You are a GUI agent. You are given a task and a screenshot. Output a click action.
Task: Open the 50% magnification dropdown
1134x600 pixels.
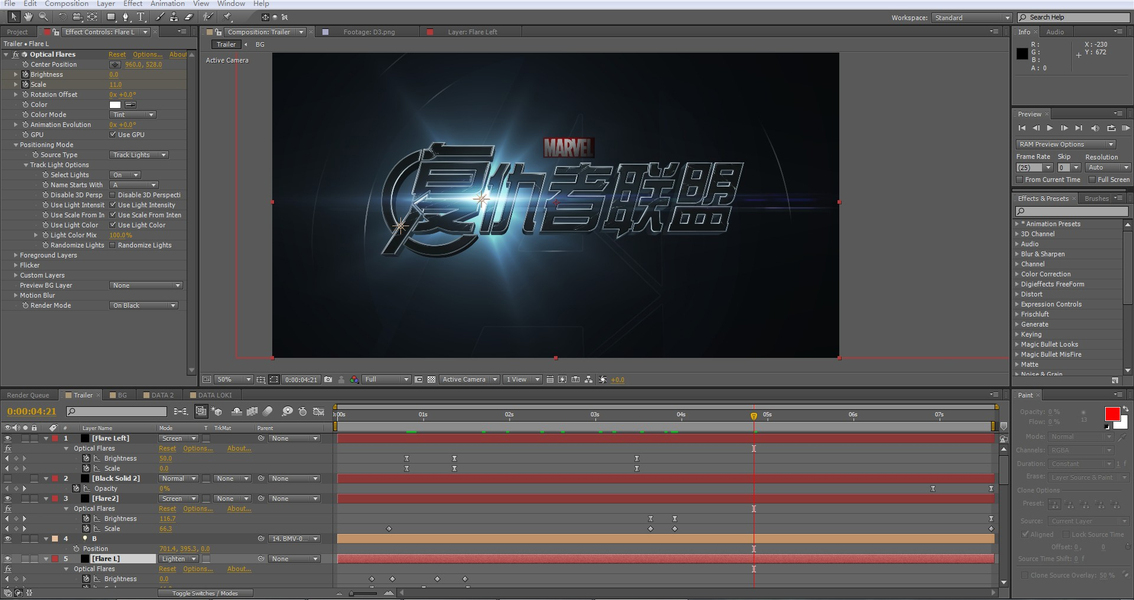pos(234,380)
